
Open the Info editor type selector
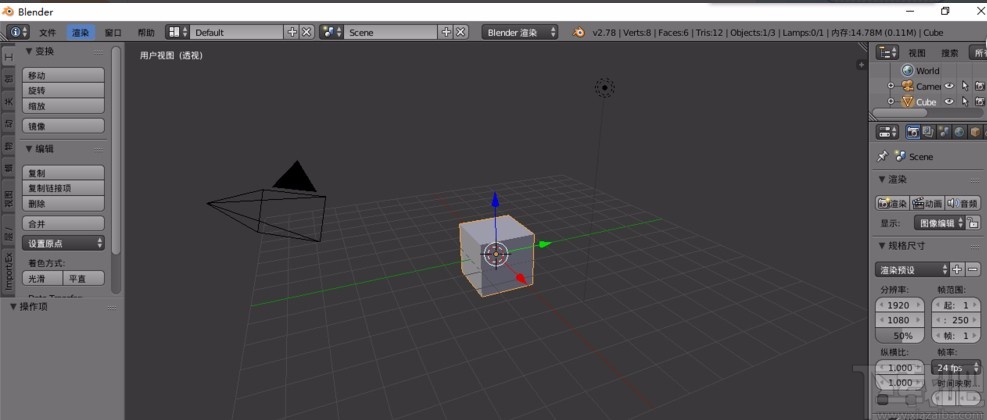point(18,32)
